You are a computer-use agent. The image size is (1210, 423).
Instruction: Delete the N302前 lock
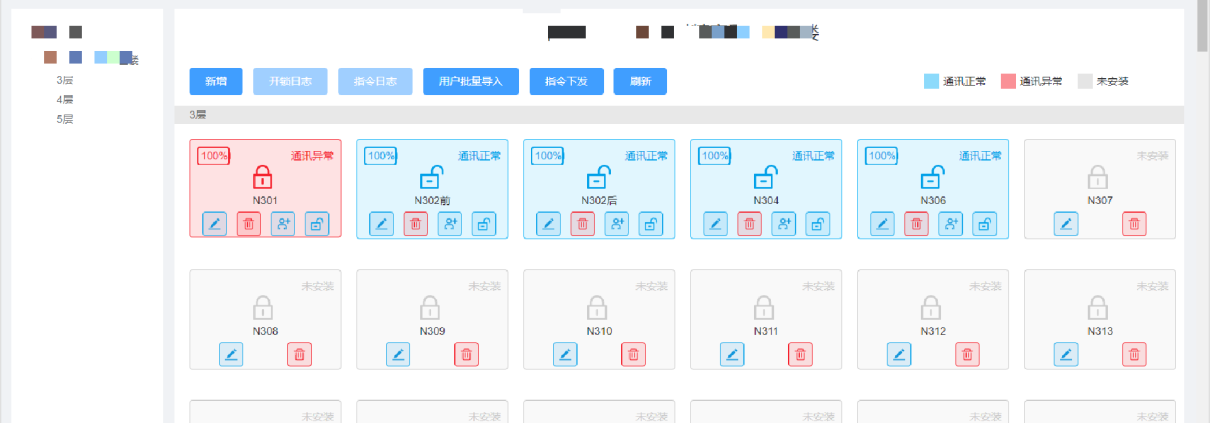(416, 224)
